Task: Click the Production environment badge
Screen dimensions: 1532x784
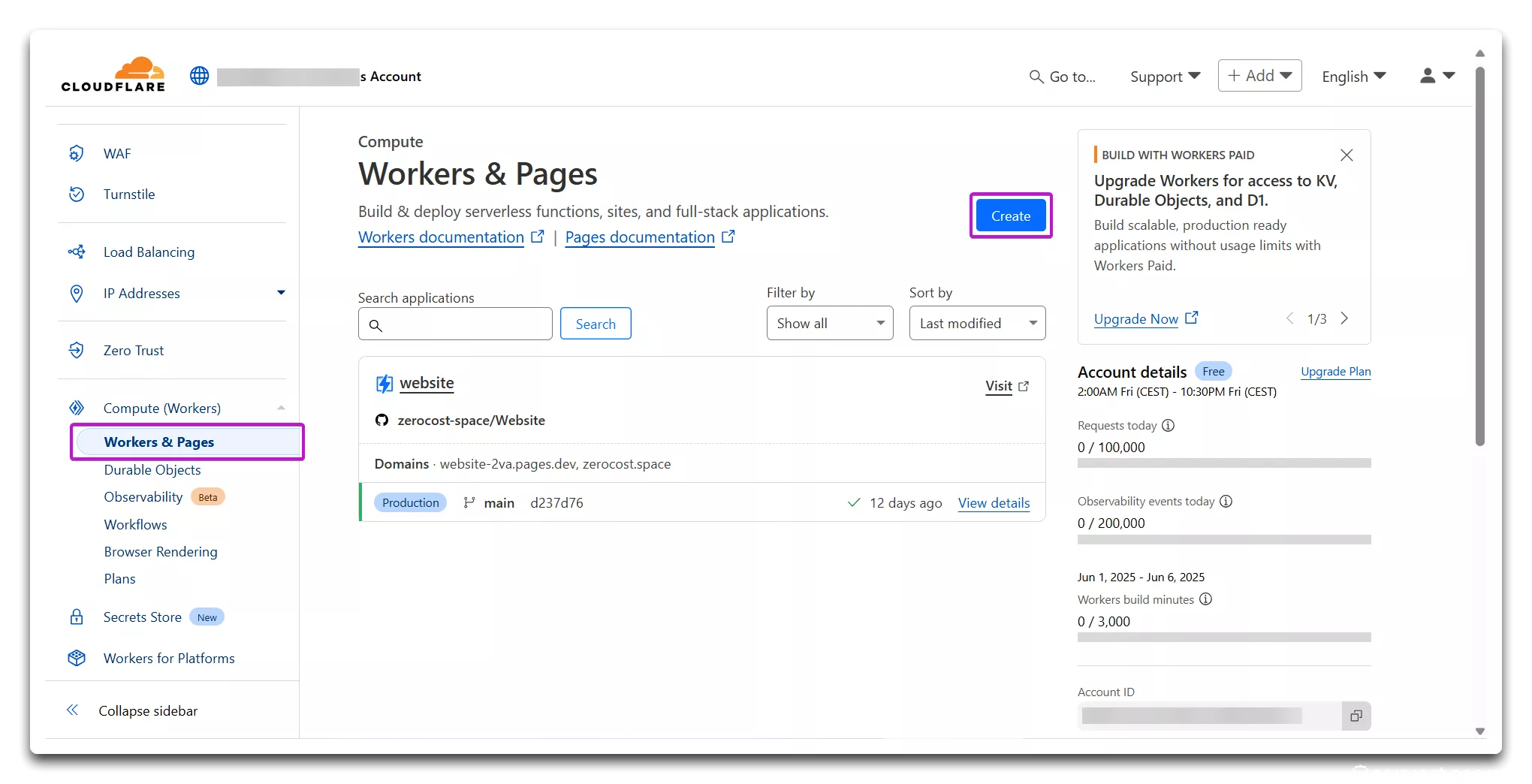Action: (x=410, y=502)
